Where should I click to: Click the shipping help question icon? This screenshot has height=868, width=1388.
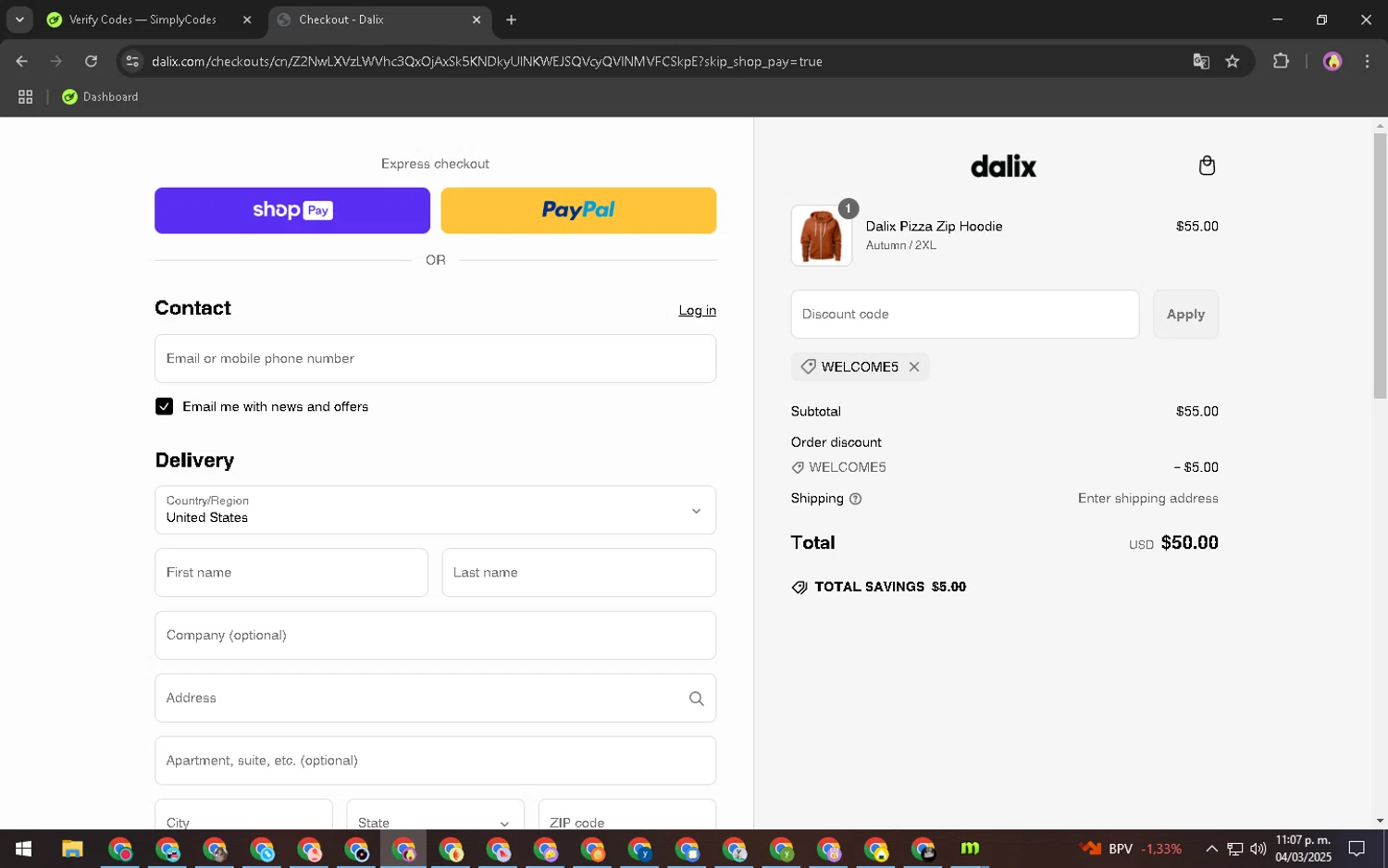(855, 499)
